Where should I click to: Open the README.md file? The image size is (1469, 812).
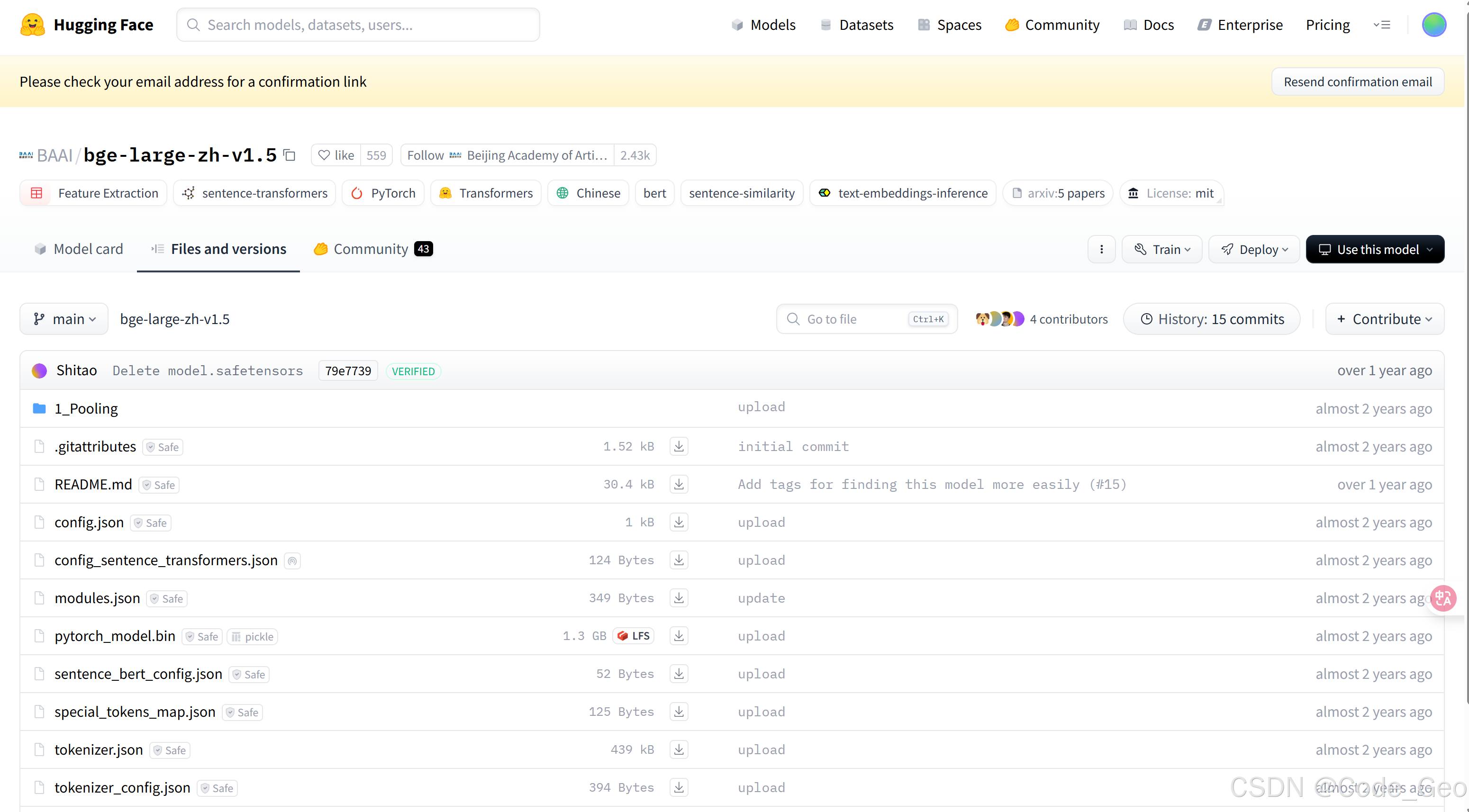(93, 484)
